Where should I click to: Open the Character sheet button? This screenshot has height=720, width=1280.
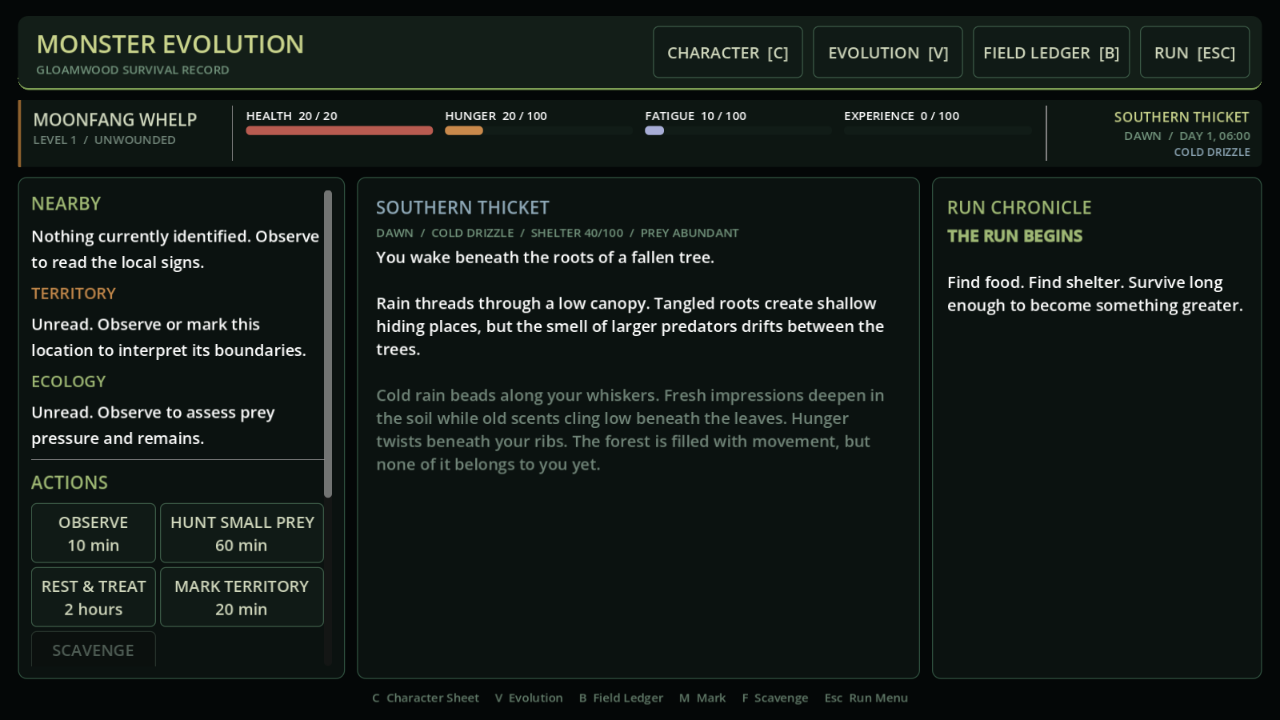[x=728, y=52]
